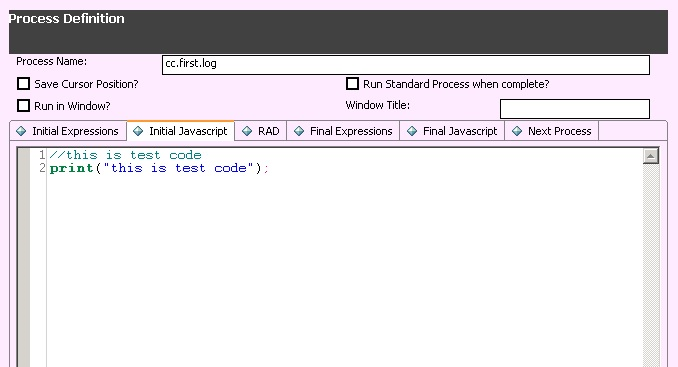678x367 pixels.
Task: Select the Final Expressions tab
Action: [x=343, y=131]
